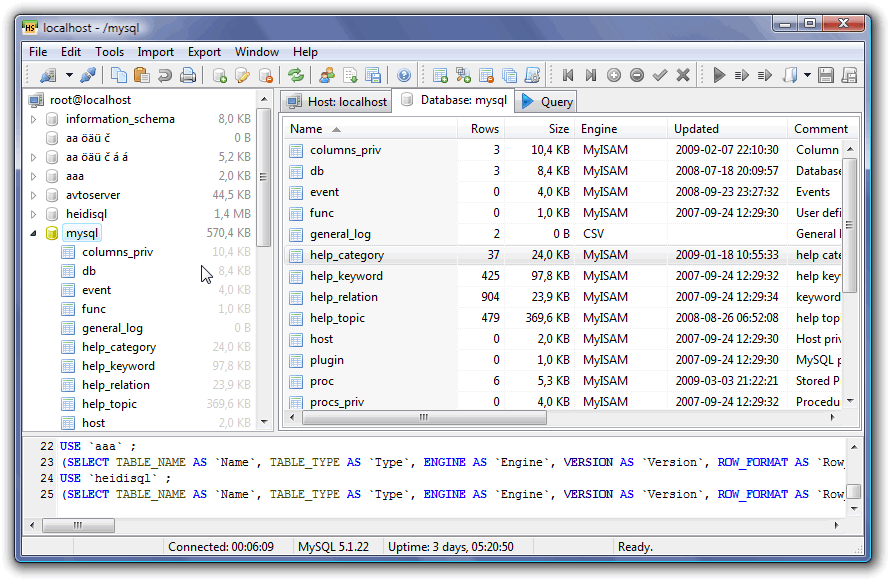Expand the information_schema database node
Image resolution: width=890 pixels, height=581 pixels.
pyautogui.click(x=33, y=119)
